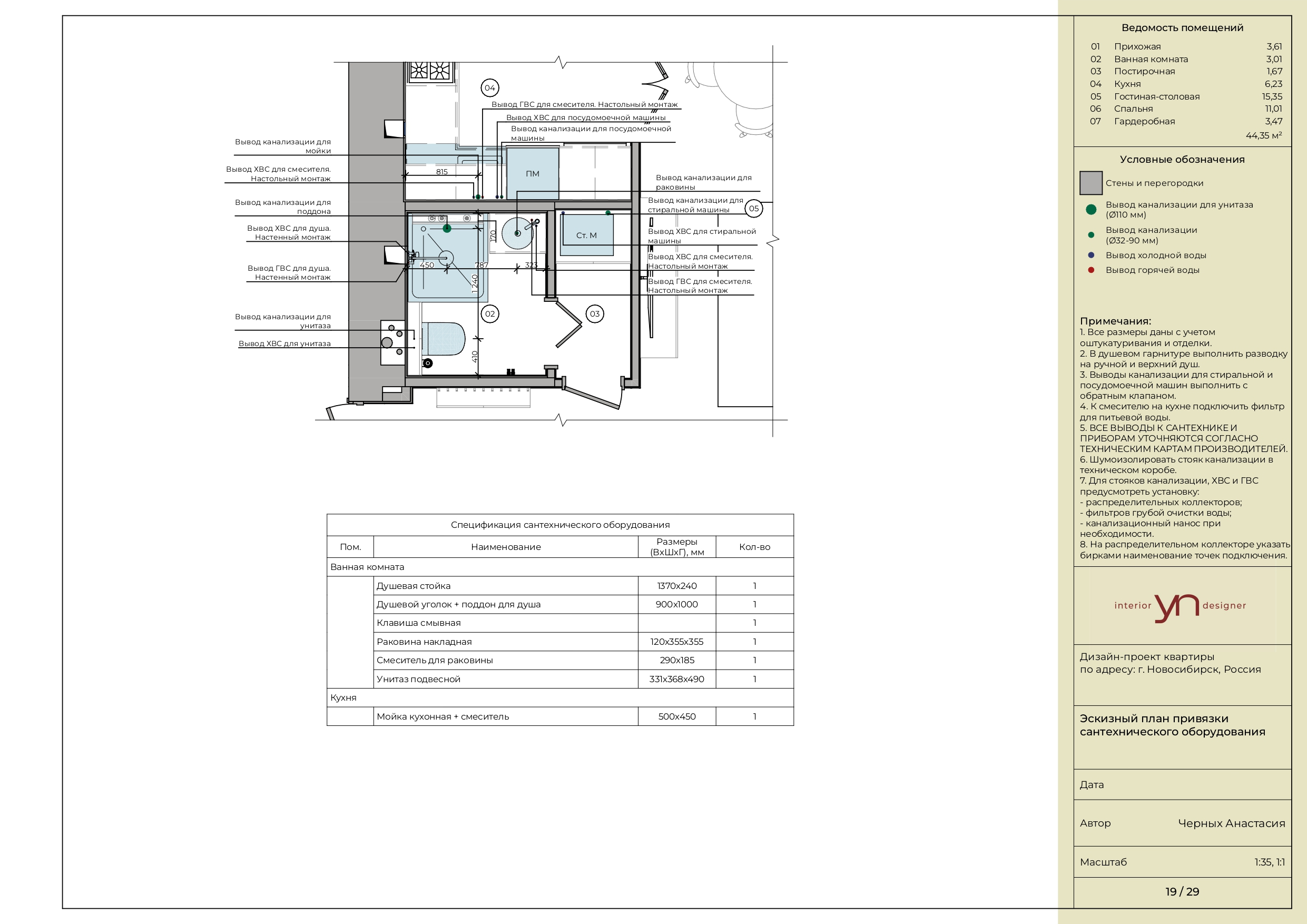The width and height of the screenshot is (1307, 924).
Task: Click the ПМ dishwasher block on plan
Action: [532, 174]
